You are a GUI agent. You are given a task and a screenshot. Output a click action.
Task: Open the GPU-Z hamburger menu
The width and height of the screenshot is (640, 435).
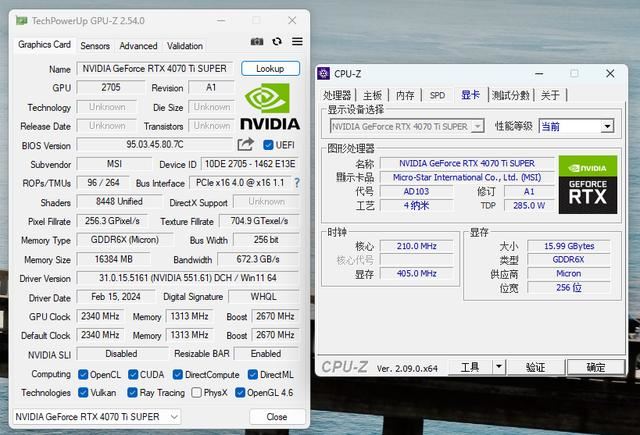point(297,41)
